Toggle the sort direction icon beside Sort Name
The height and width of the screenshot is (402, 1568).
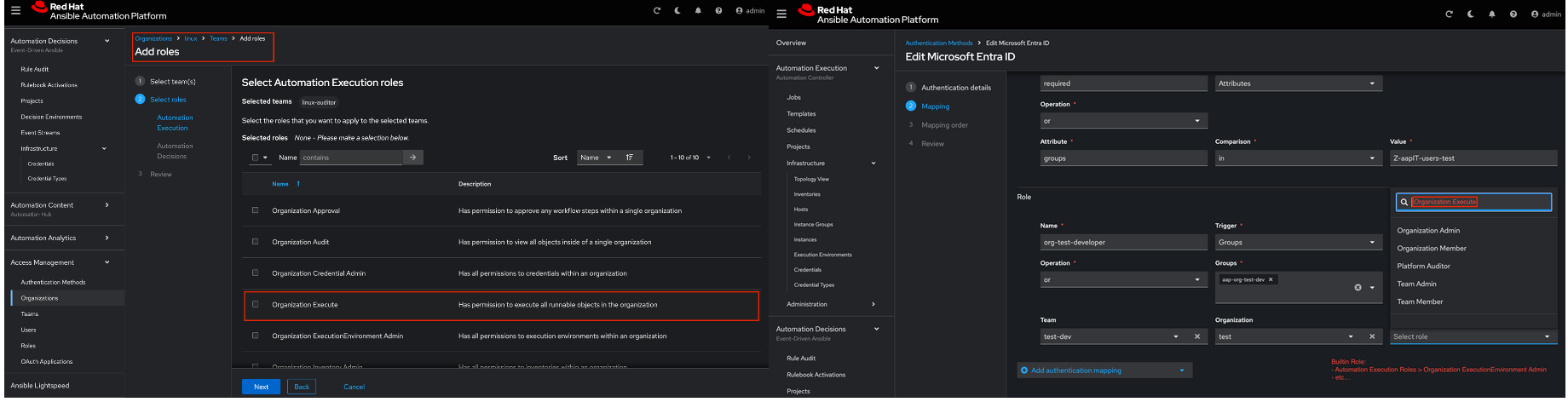pyautogui.click(x=630, y=158)
